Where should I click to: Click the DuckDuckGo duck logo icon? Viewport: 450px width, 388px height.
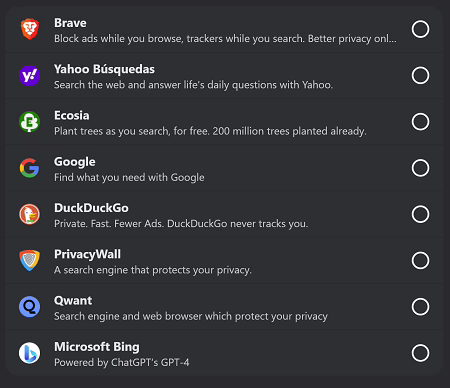(30, 214)
